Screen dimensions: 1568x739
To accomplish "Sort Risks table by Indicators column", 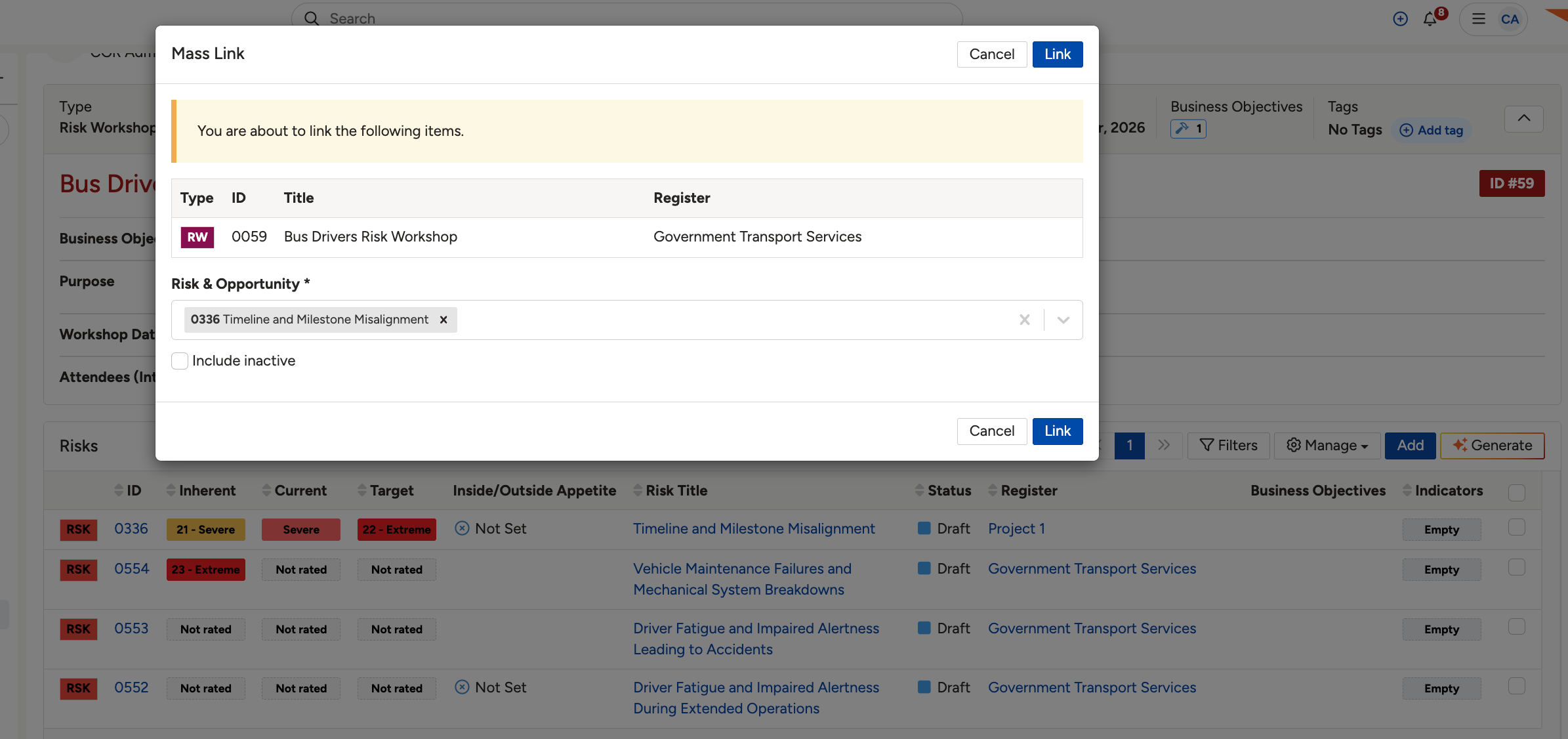I will point(1443,491).
